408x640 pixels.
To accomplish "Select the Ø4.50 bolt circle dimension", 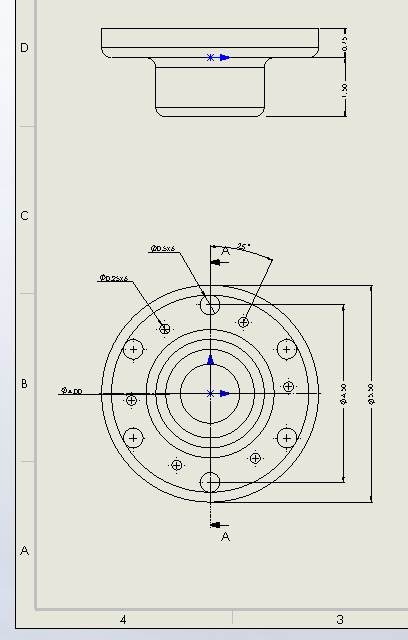I will [x=343, y=394].
